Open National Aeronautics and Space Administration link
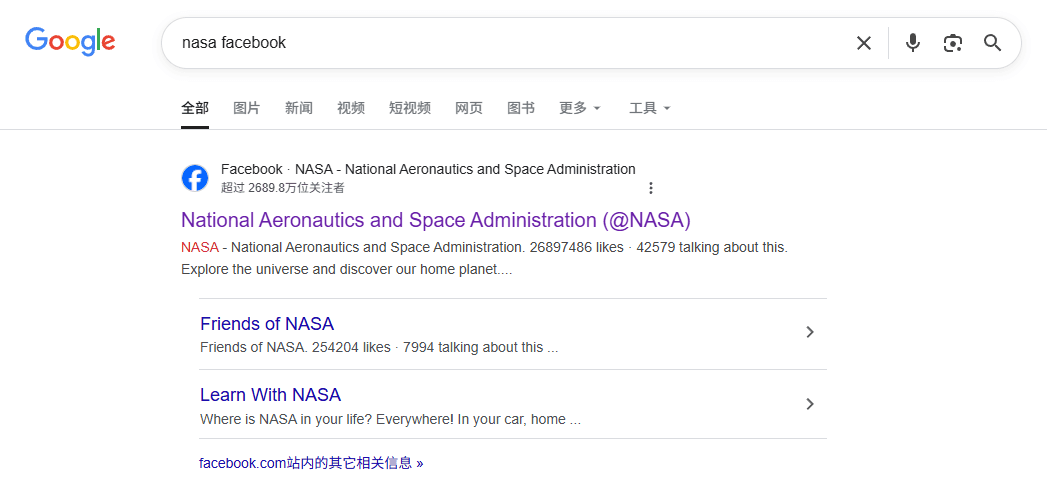 435,220
